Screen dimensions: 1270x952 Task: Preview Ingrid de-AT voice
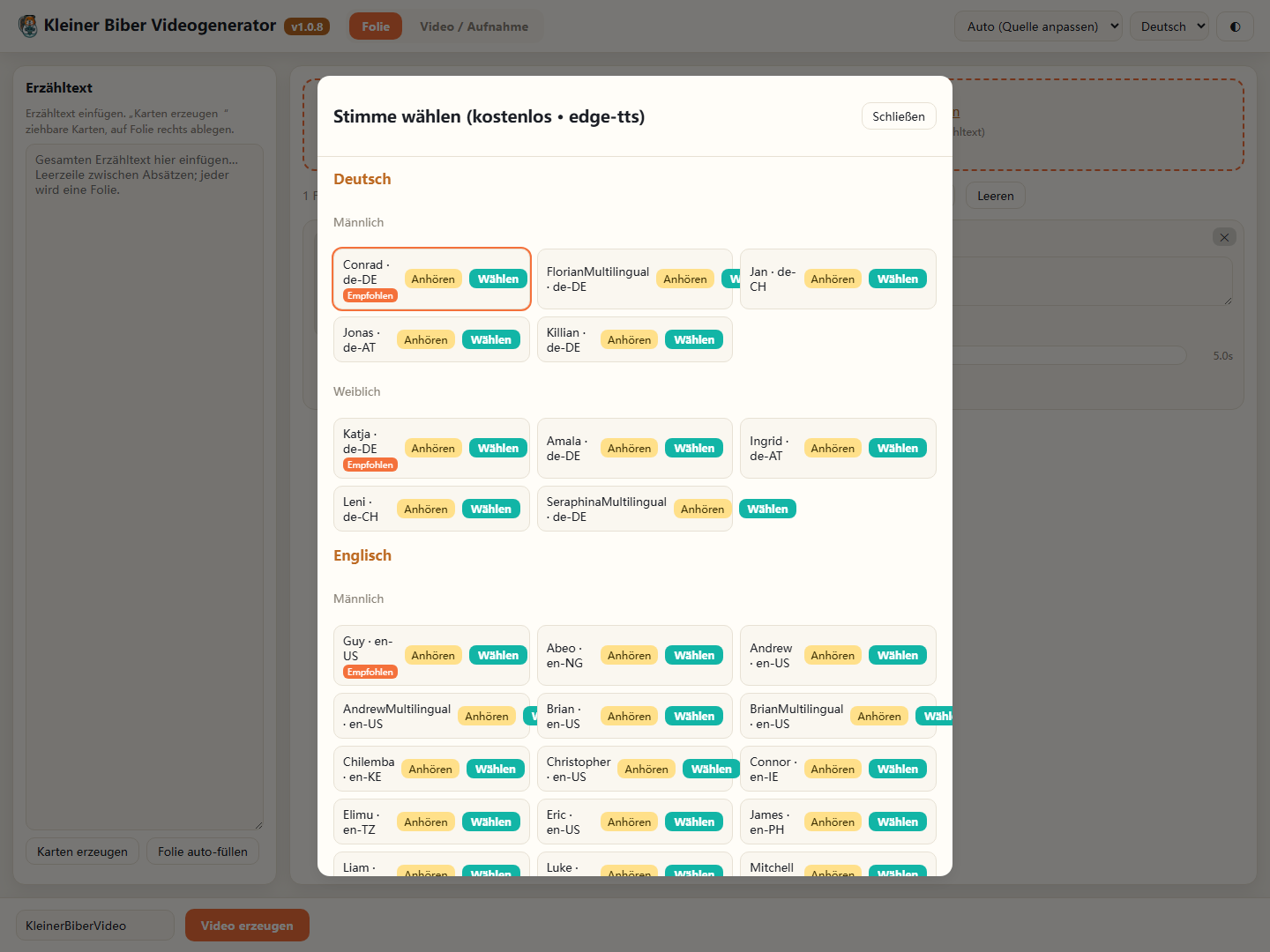[x=833, y=449]
